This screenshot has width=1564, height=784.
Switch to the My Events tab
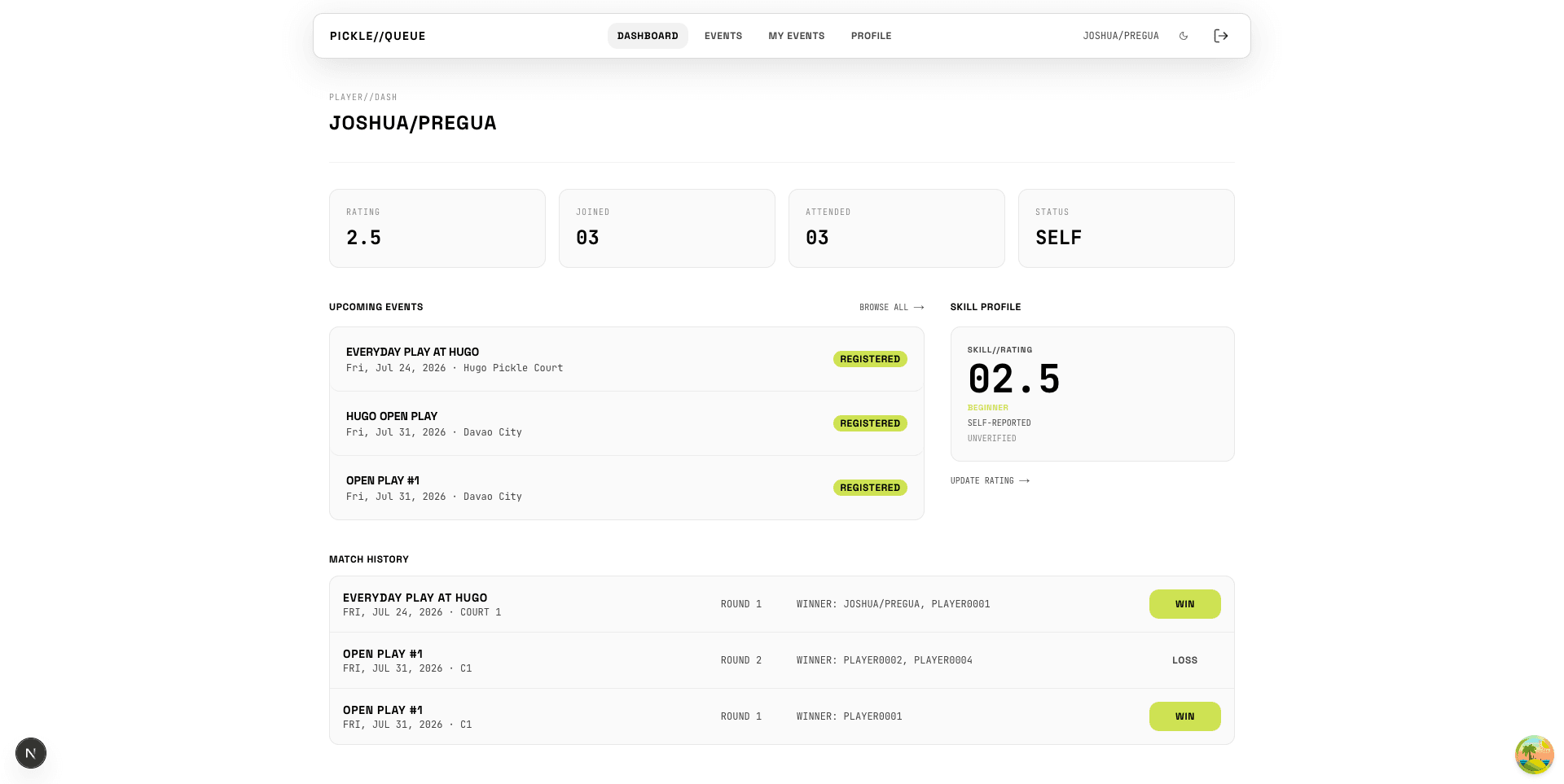point(797,36)
